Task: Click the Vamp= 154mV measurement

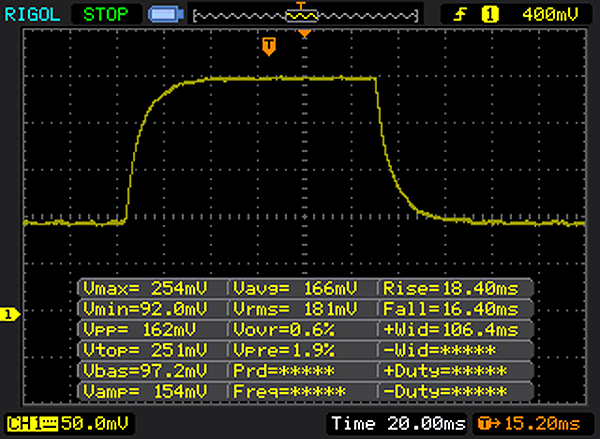Action: click(x=145, y=391)
